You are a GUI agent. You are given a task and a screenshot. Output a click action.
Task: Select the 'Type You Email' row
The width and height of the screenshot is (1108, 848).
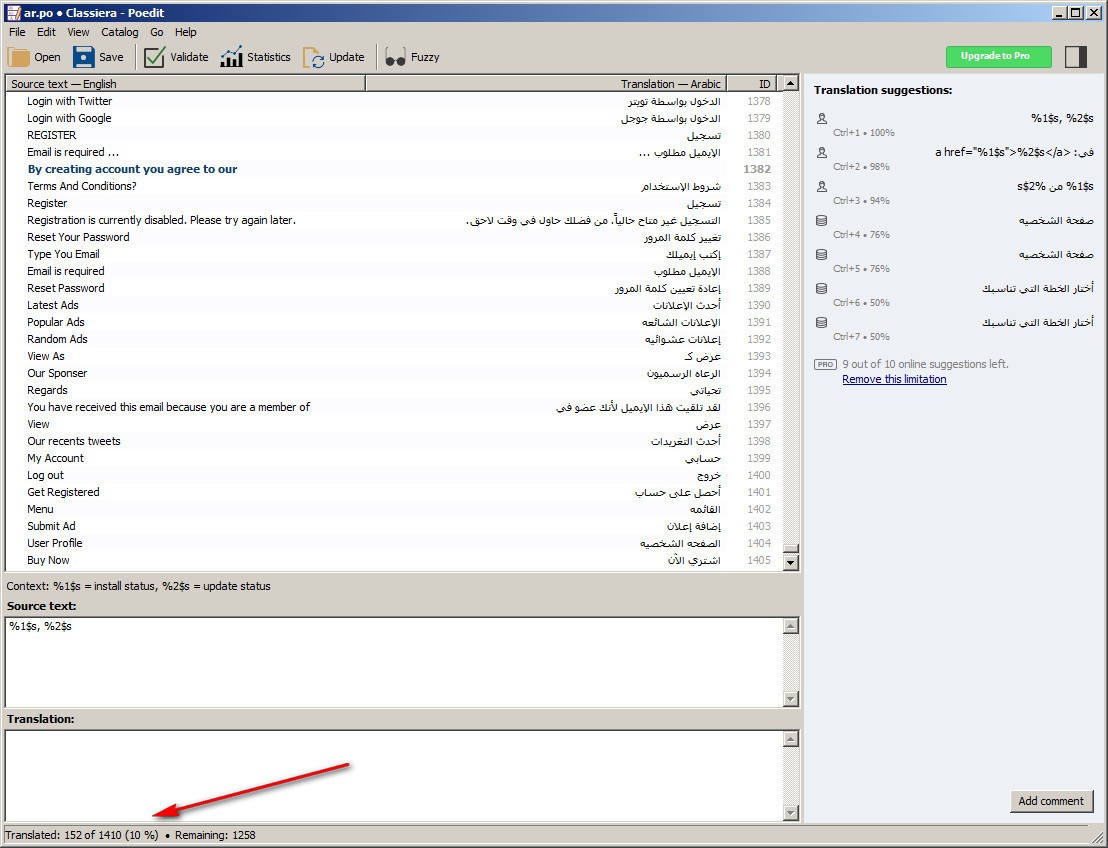click(x=393, y=254)
